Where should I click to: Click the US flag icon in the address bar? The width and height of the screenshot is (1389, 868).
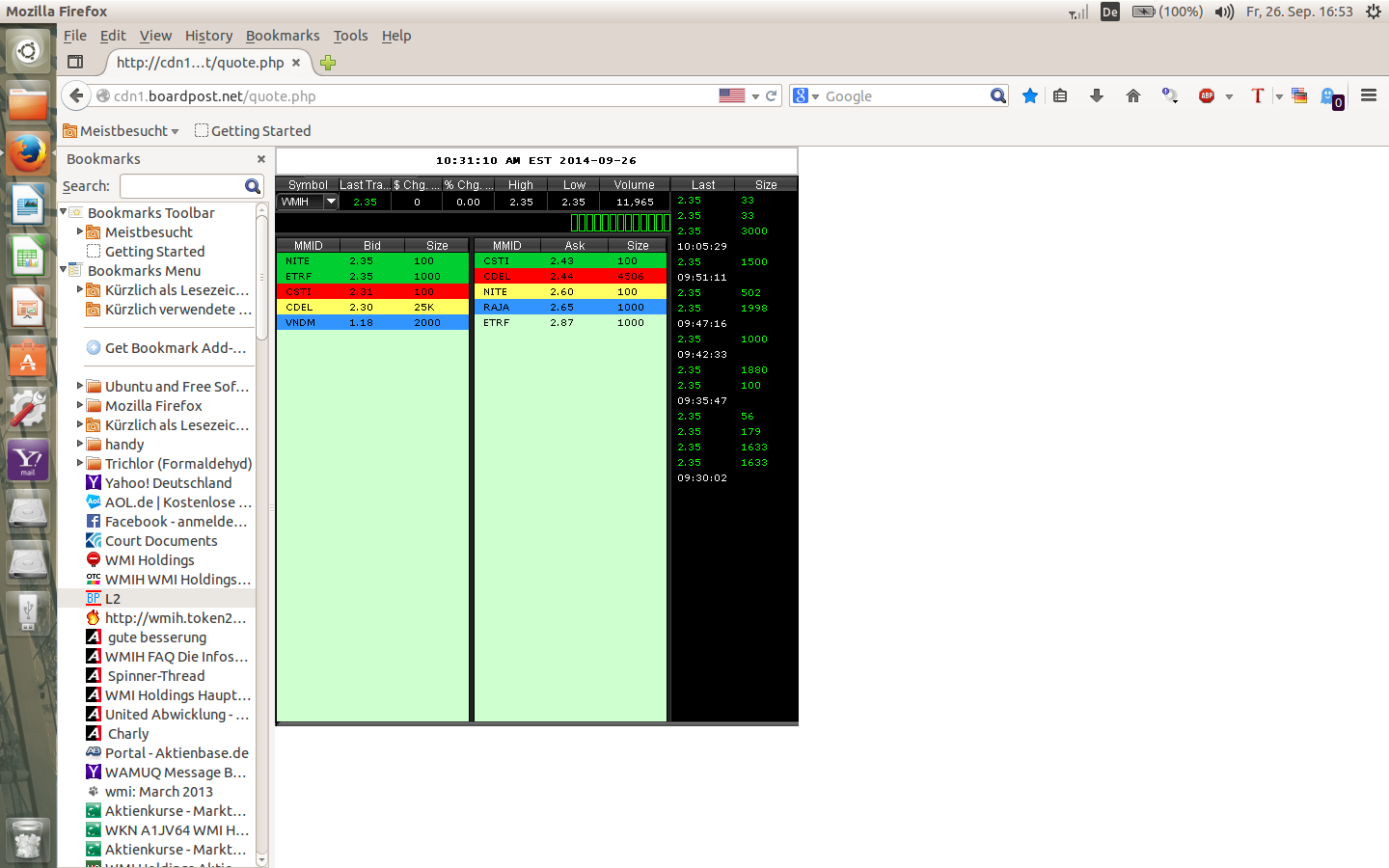pos(732,95)
